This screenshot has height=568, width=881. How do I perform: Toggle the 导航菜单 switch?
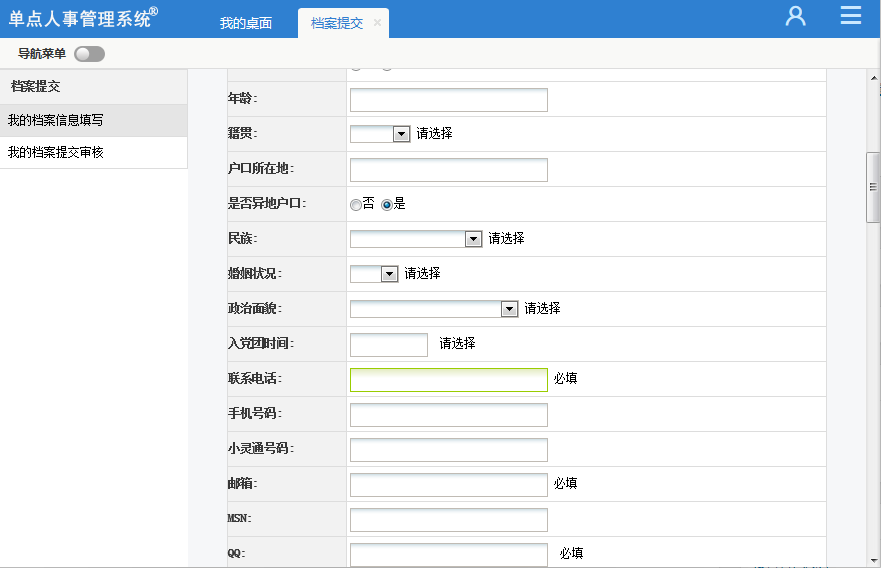[x=89, y=54]
